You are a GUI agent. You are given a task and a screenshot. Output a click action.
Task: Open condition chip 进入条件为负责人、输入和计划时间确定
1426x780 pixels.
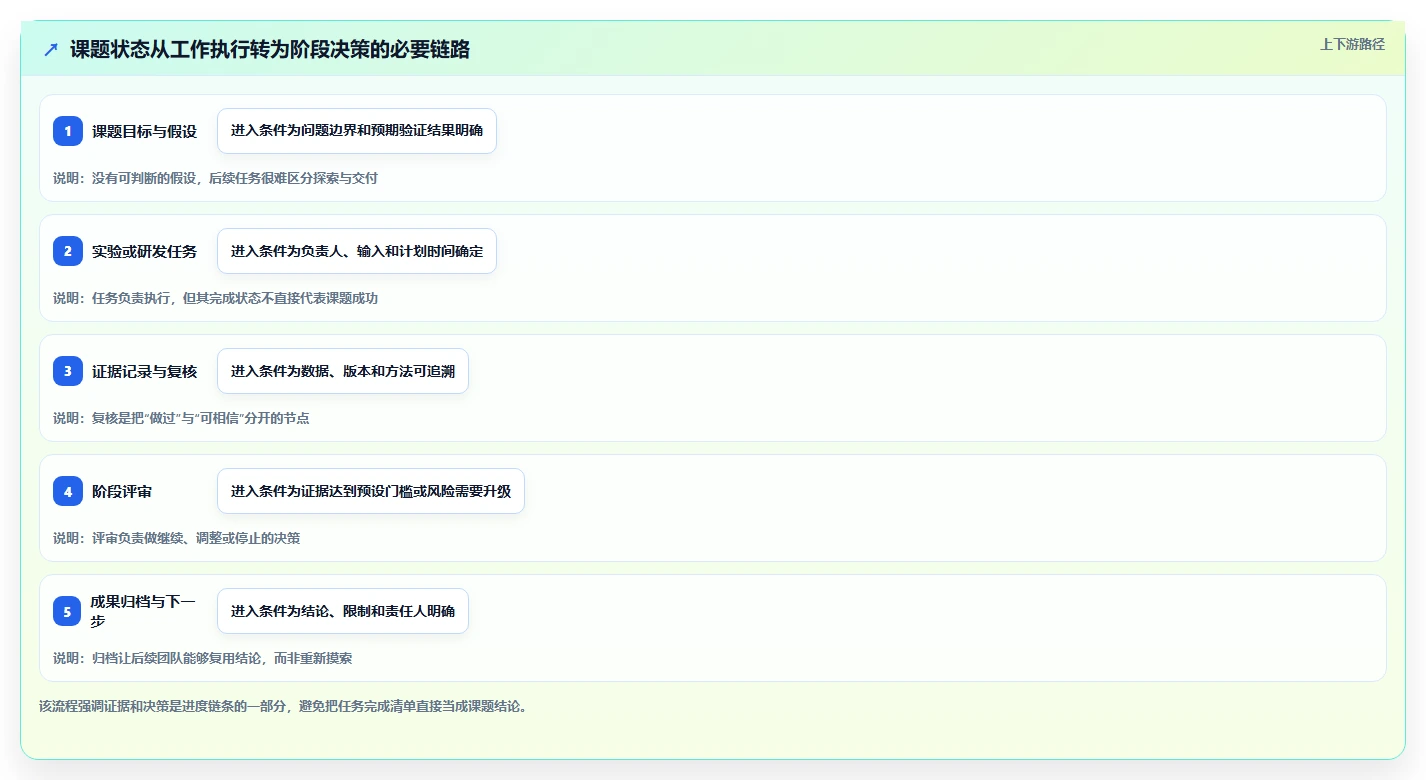(357, 251)
